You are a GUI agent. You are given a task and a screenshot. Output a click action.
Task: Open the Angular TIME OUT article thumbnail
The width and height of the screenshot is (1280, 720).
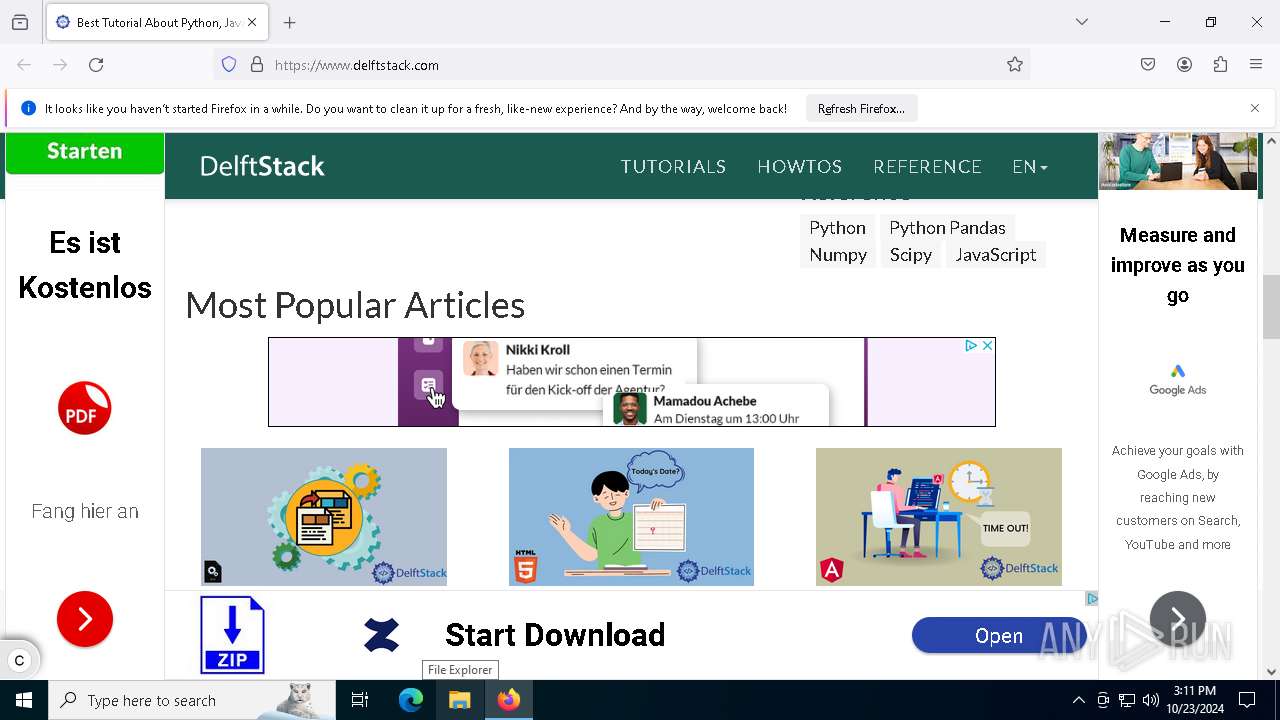click(x=939, y=517)
